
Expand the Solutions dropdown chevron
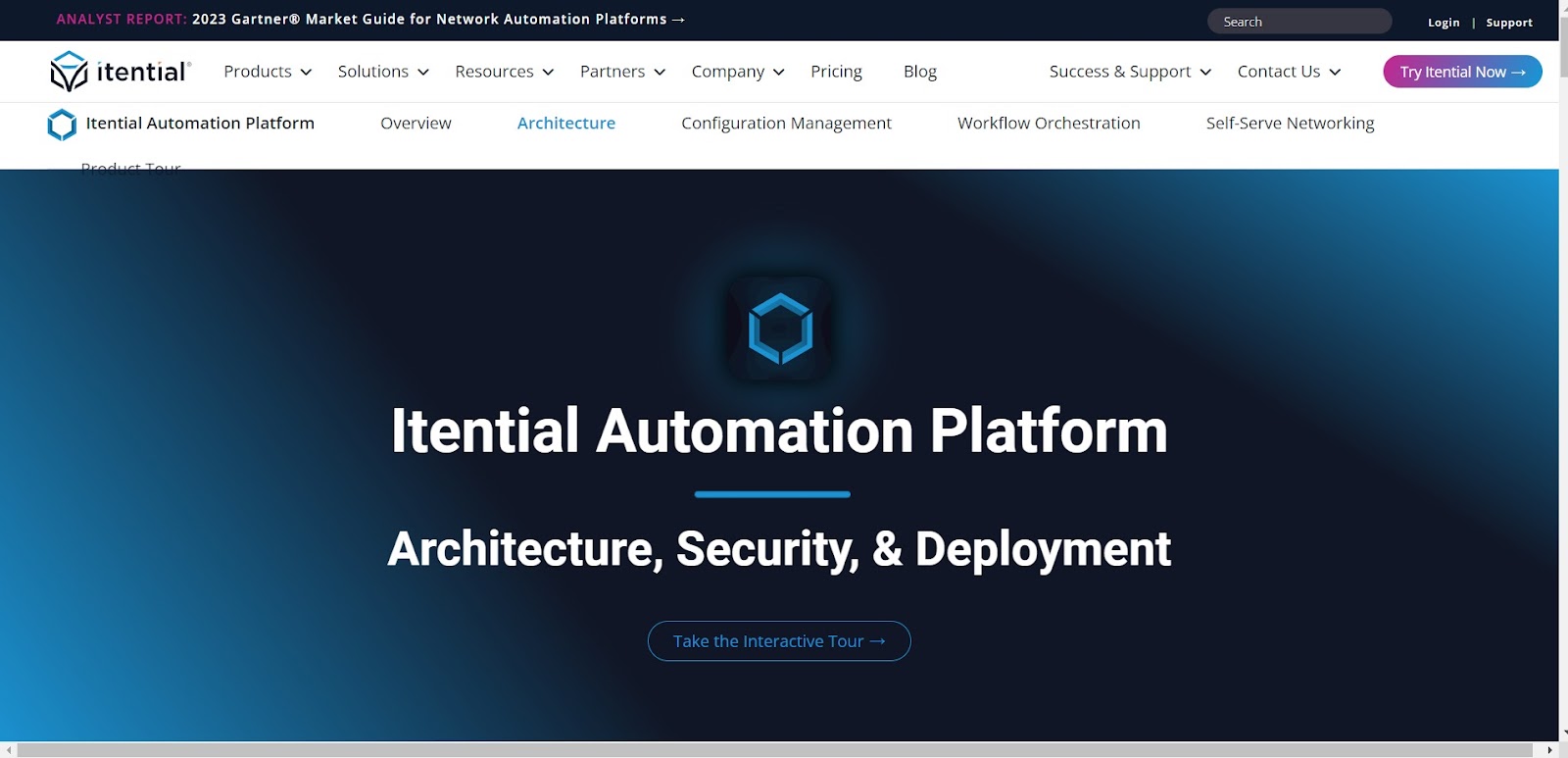[x=423, y=73]
